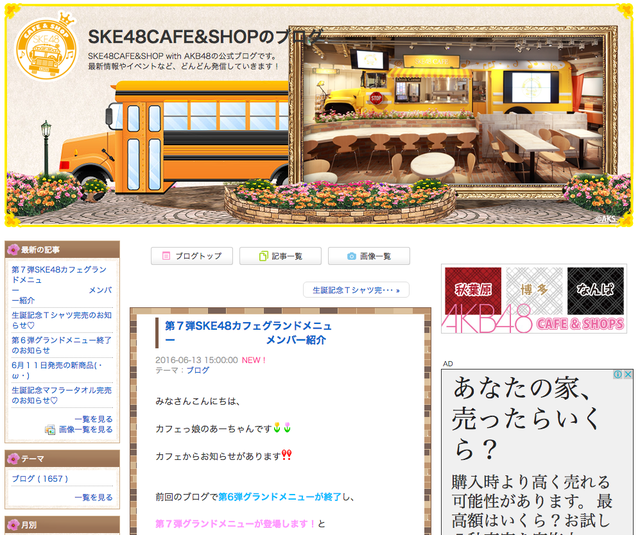This screenshot has height=535, width=640.
Task: Click the ブログトップ button
Action: 192,256
